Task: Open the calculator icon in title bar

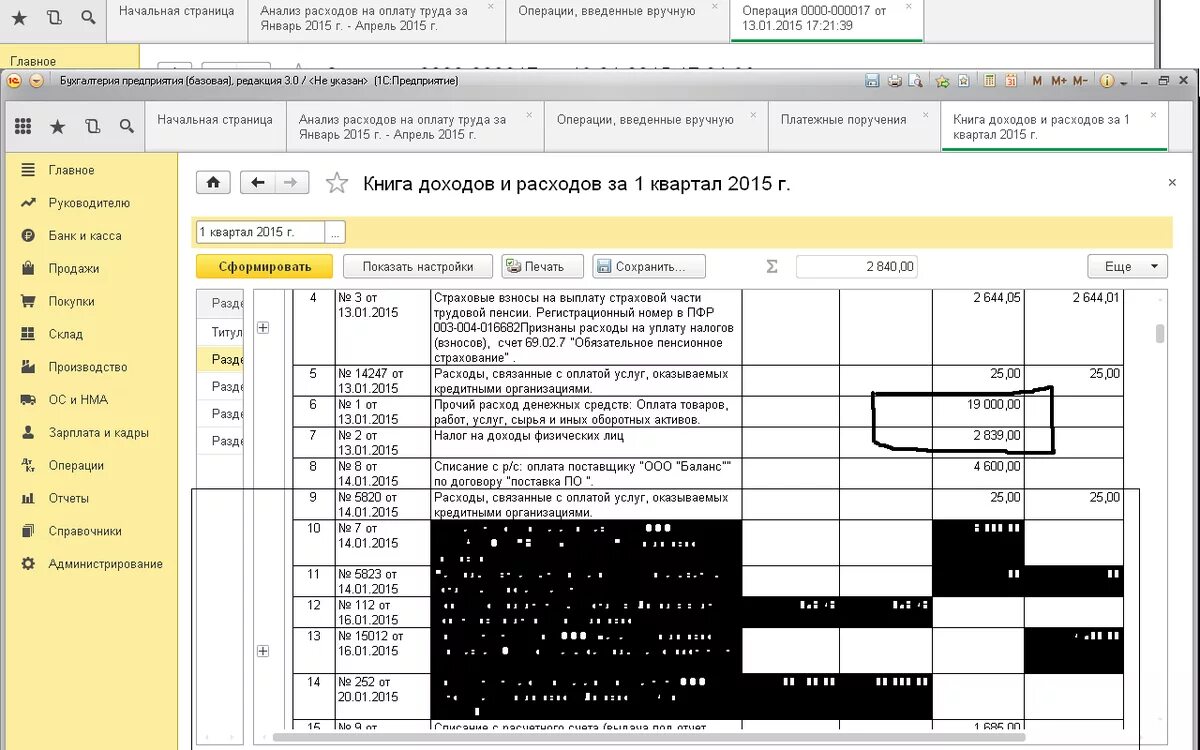Action: (x=989, y=81)
